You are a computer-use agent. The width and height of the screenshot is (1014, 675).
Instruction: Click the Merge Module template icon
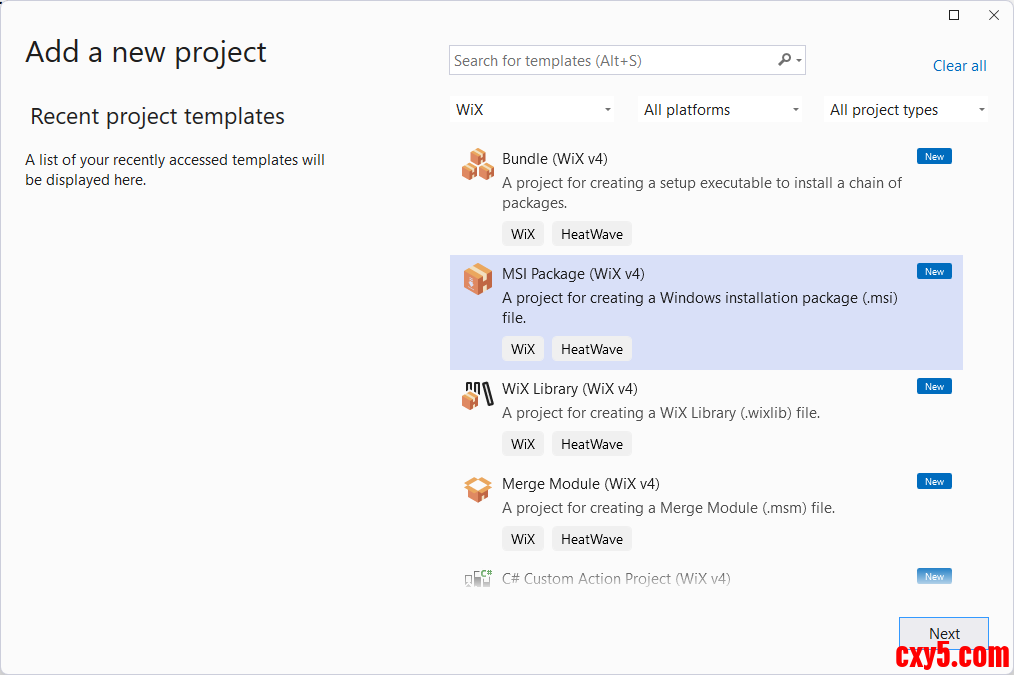coord(478,489)
